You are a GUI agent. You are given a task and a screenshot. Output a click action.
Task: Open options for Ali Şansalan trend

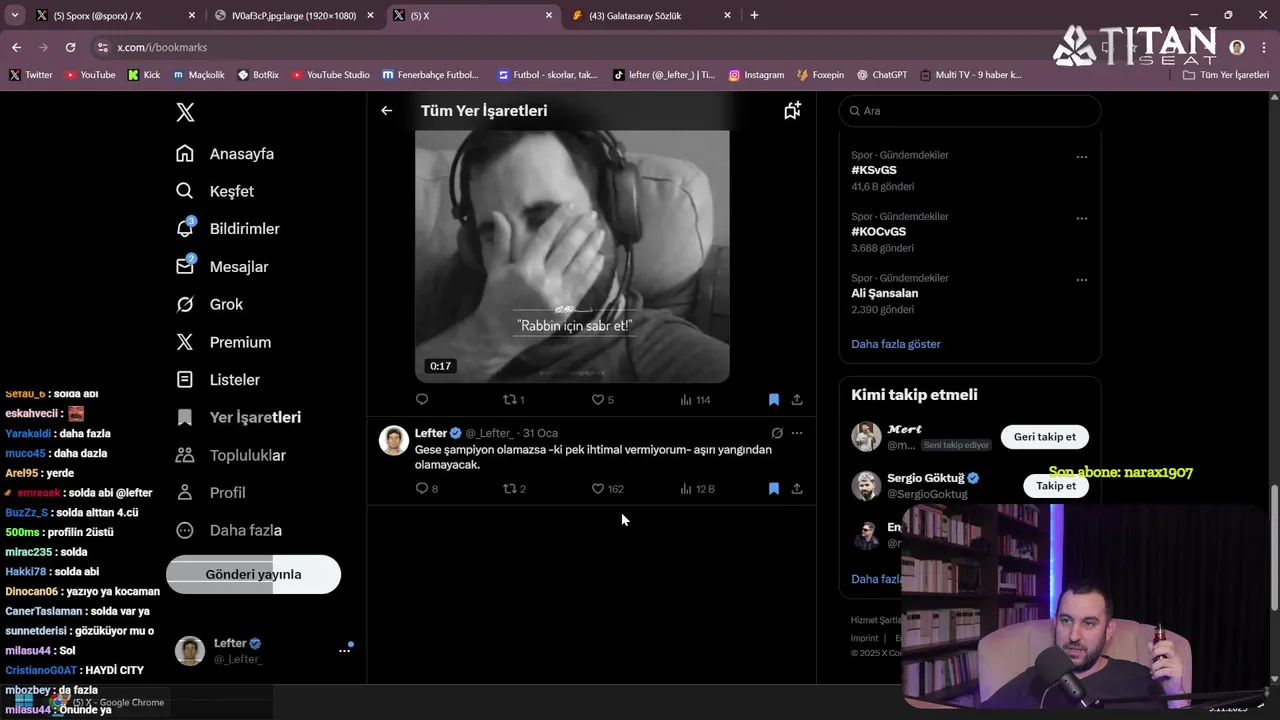(x=1081, y=280)
